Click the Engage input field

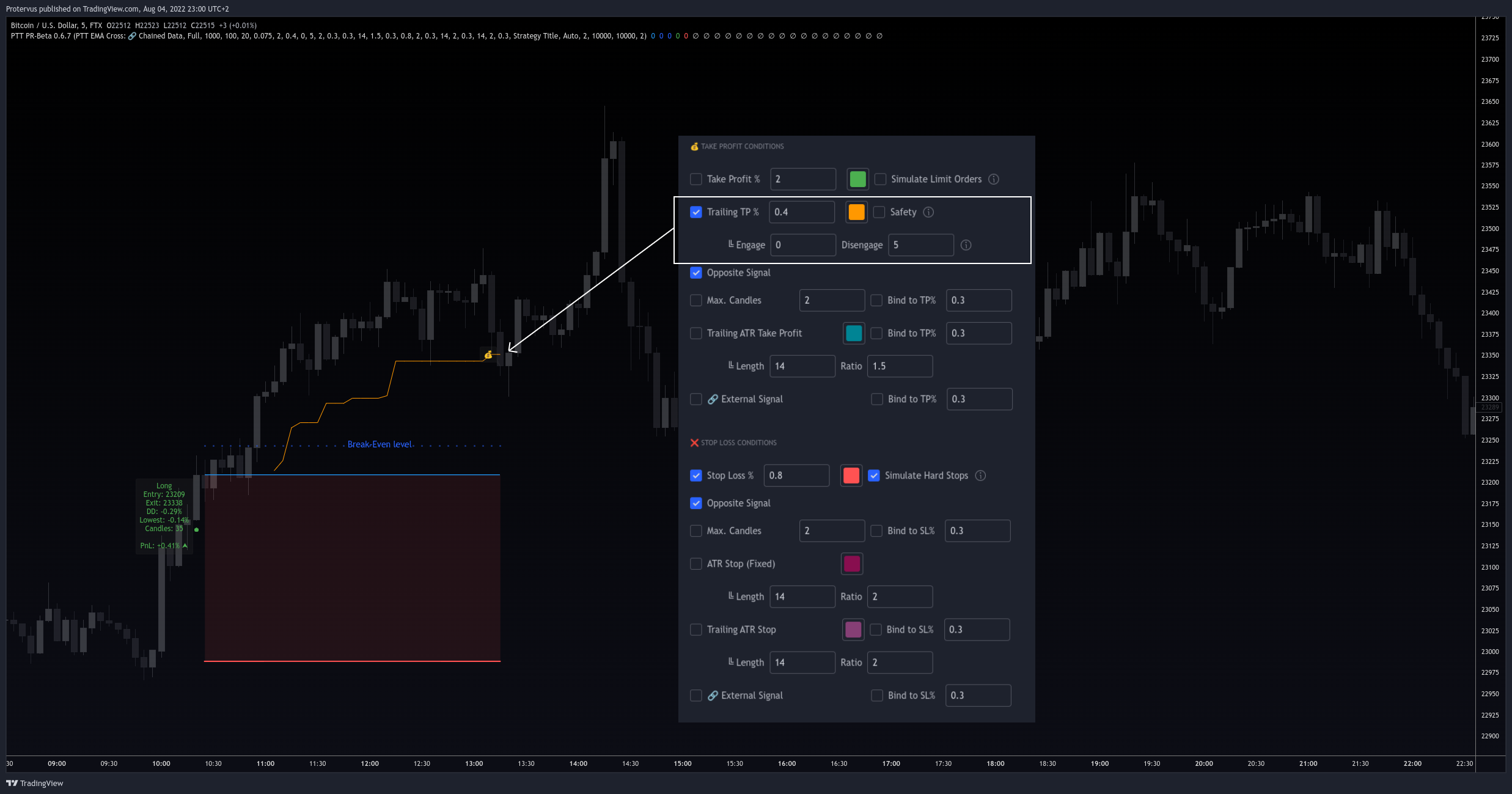click(x=802, y=245)
